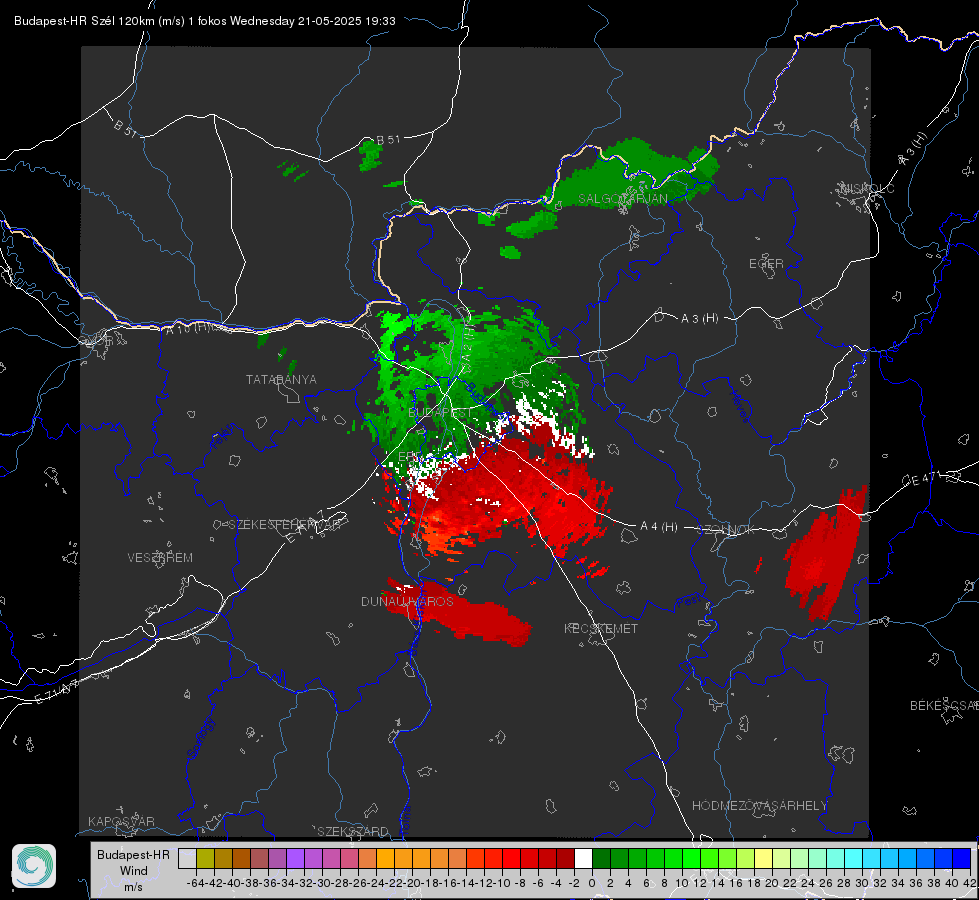Screen dimensions: 979x900
Task: Click the A 4 (H) road label
Action: (659, 527)
